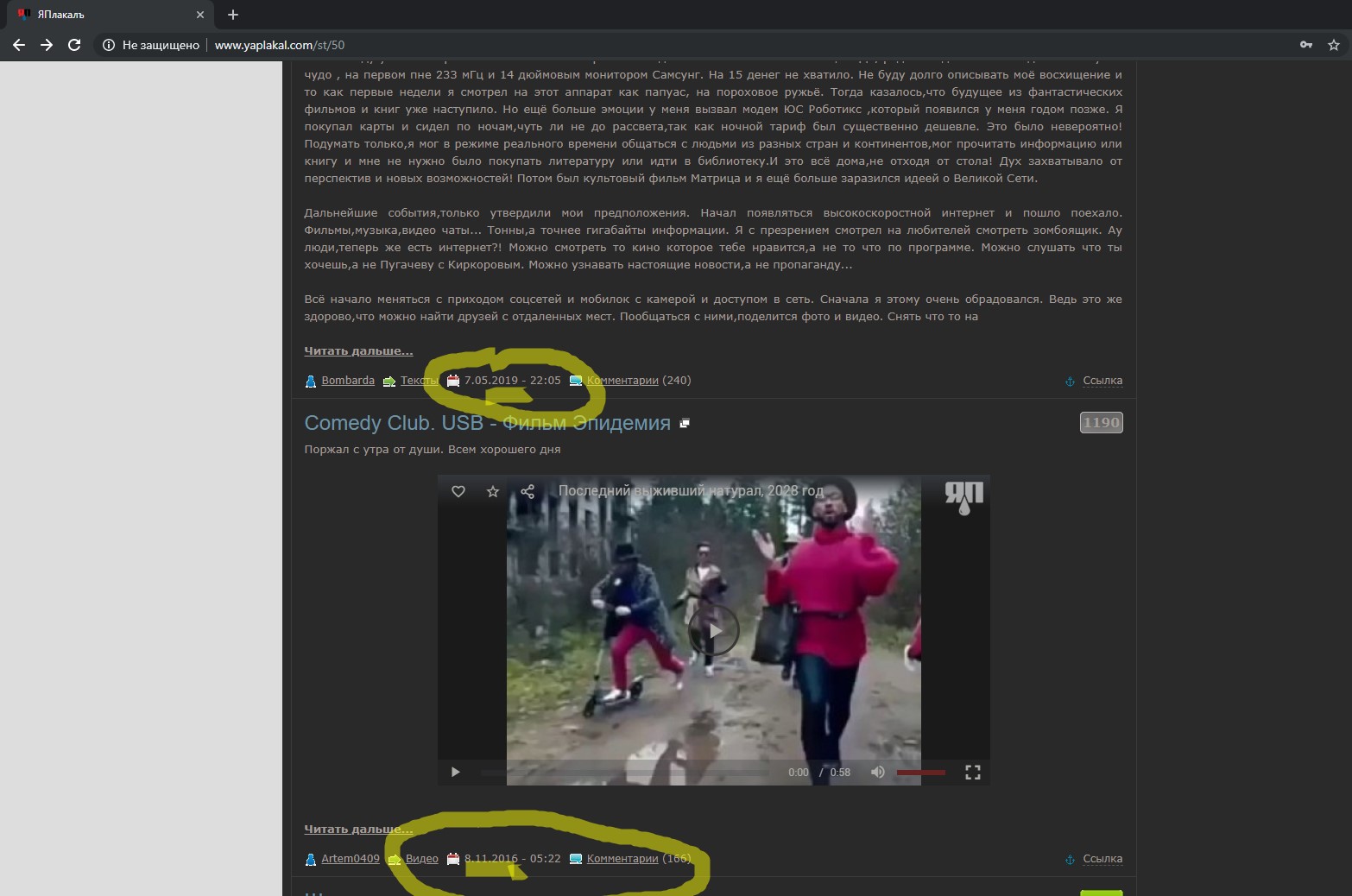Open Bombarda user profile link
Viewport: 1352px width, 896px height.
pyautogui.click(x=347, y=381)
